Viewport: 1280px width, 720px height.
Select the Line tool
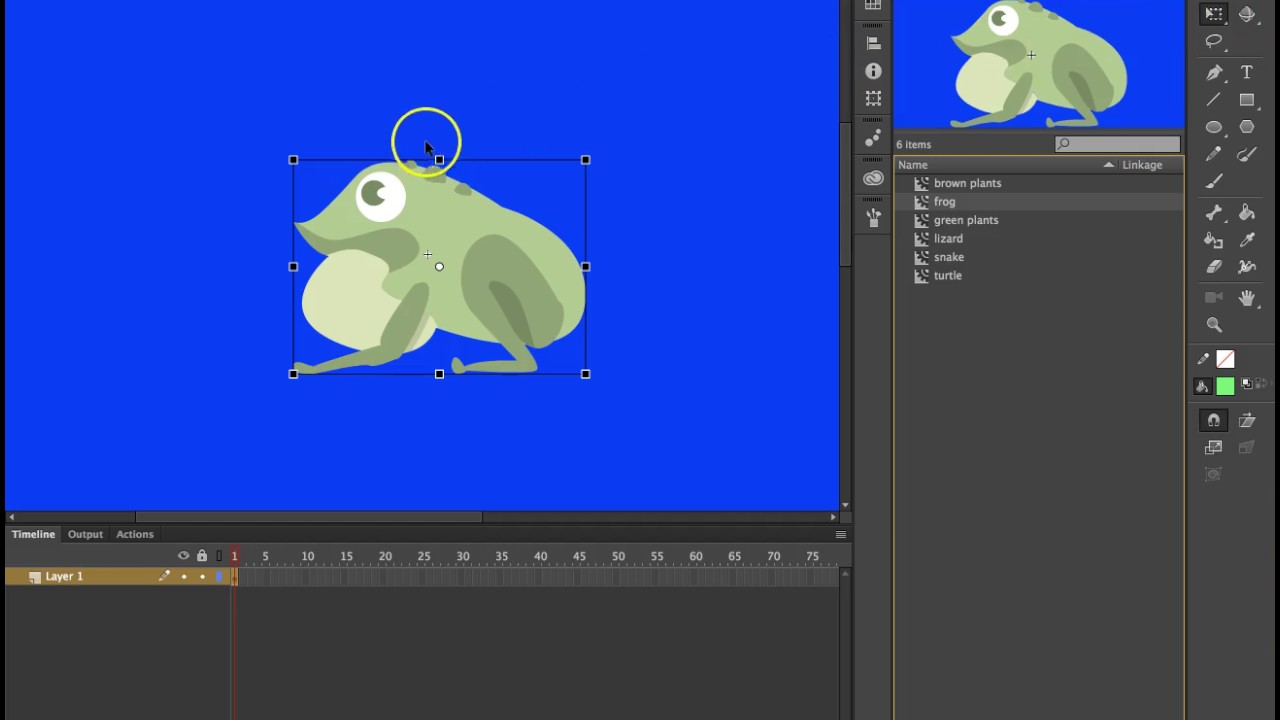click(x=1214, y=100)
